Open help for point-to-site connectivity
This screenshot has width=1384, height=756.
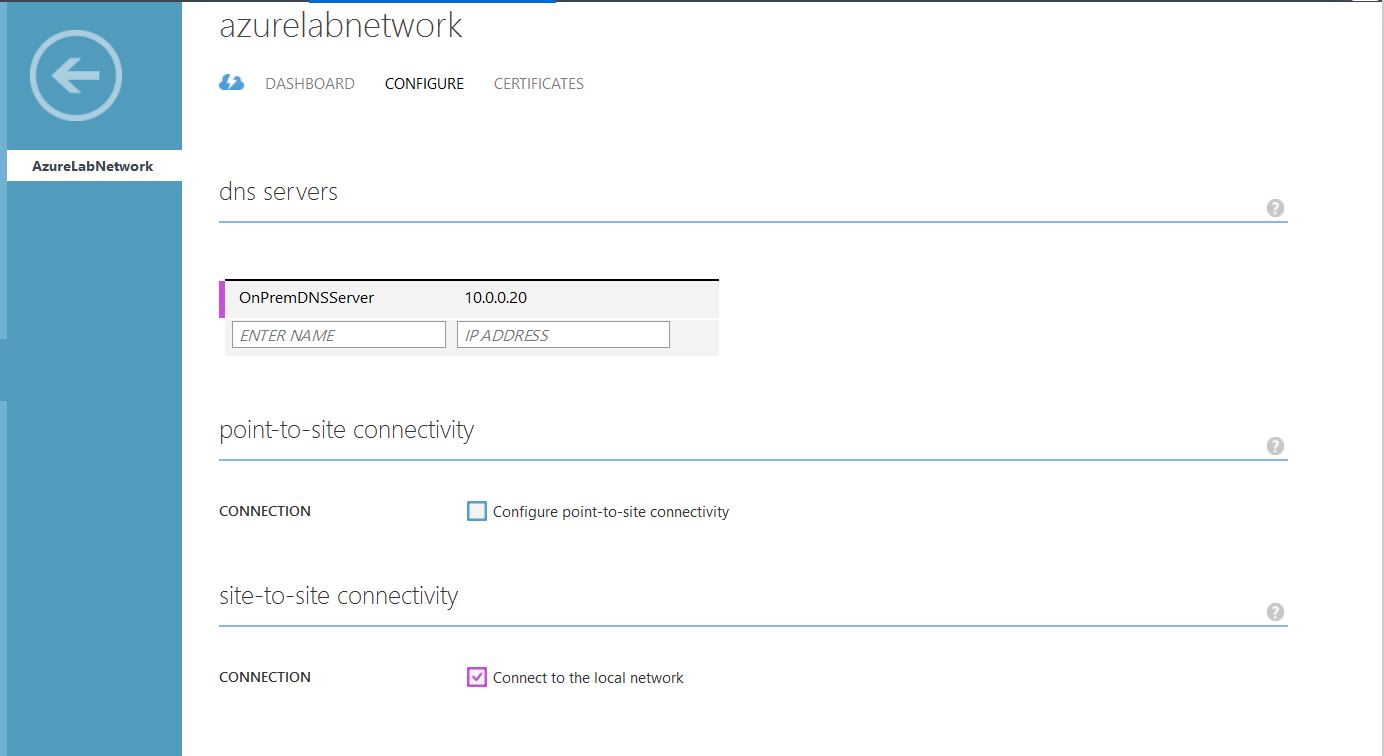click(1275, 446)
